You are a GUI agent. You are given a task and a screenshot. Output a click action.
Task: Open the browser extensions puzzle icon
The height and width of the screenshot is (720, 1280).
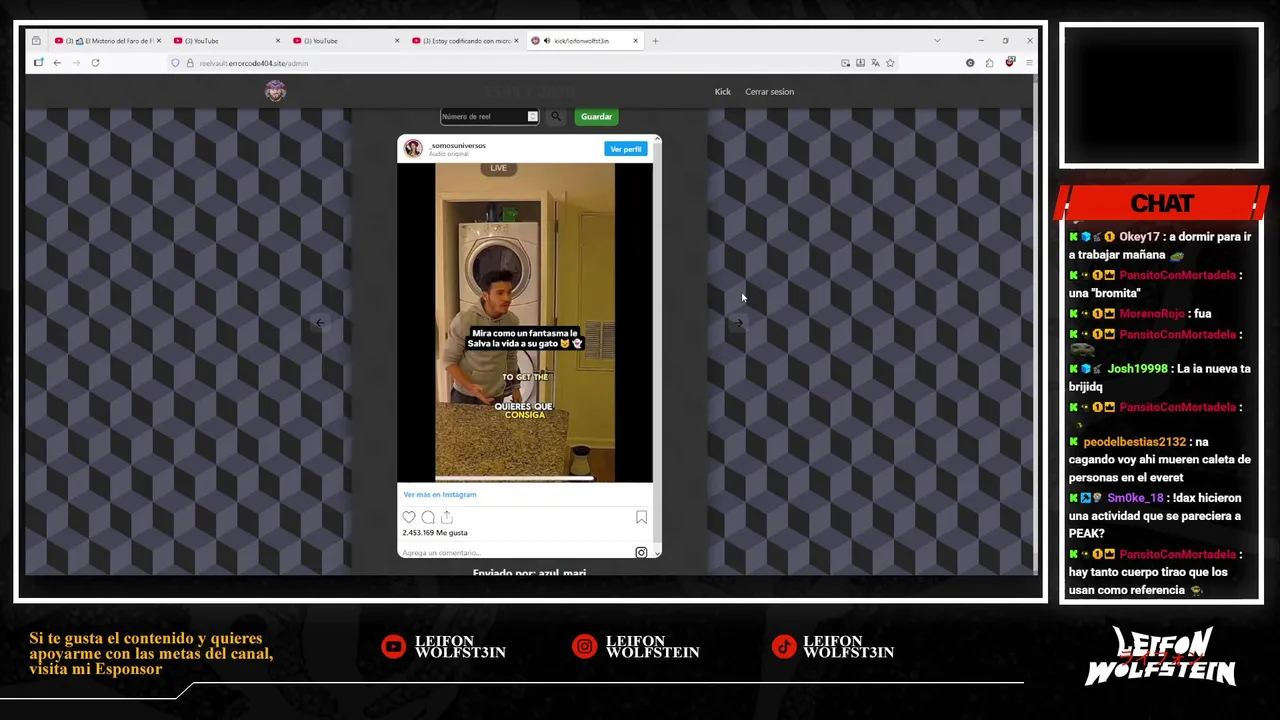pyautogui.click(x=989, y=63)
